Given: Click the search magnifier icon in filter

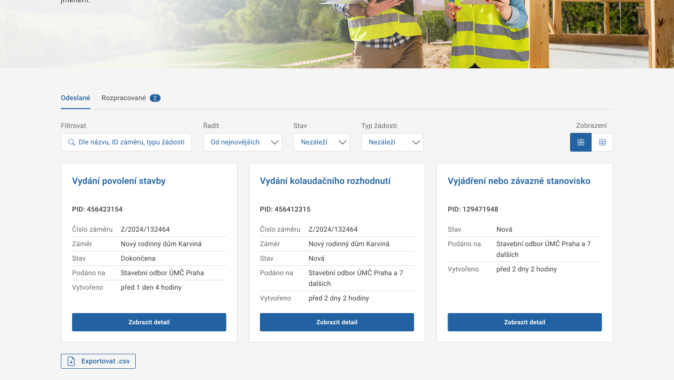Looking at the screenshot, I should tap(71, 142).
